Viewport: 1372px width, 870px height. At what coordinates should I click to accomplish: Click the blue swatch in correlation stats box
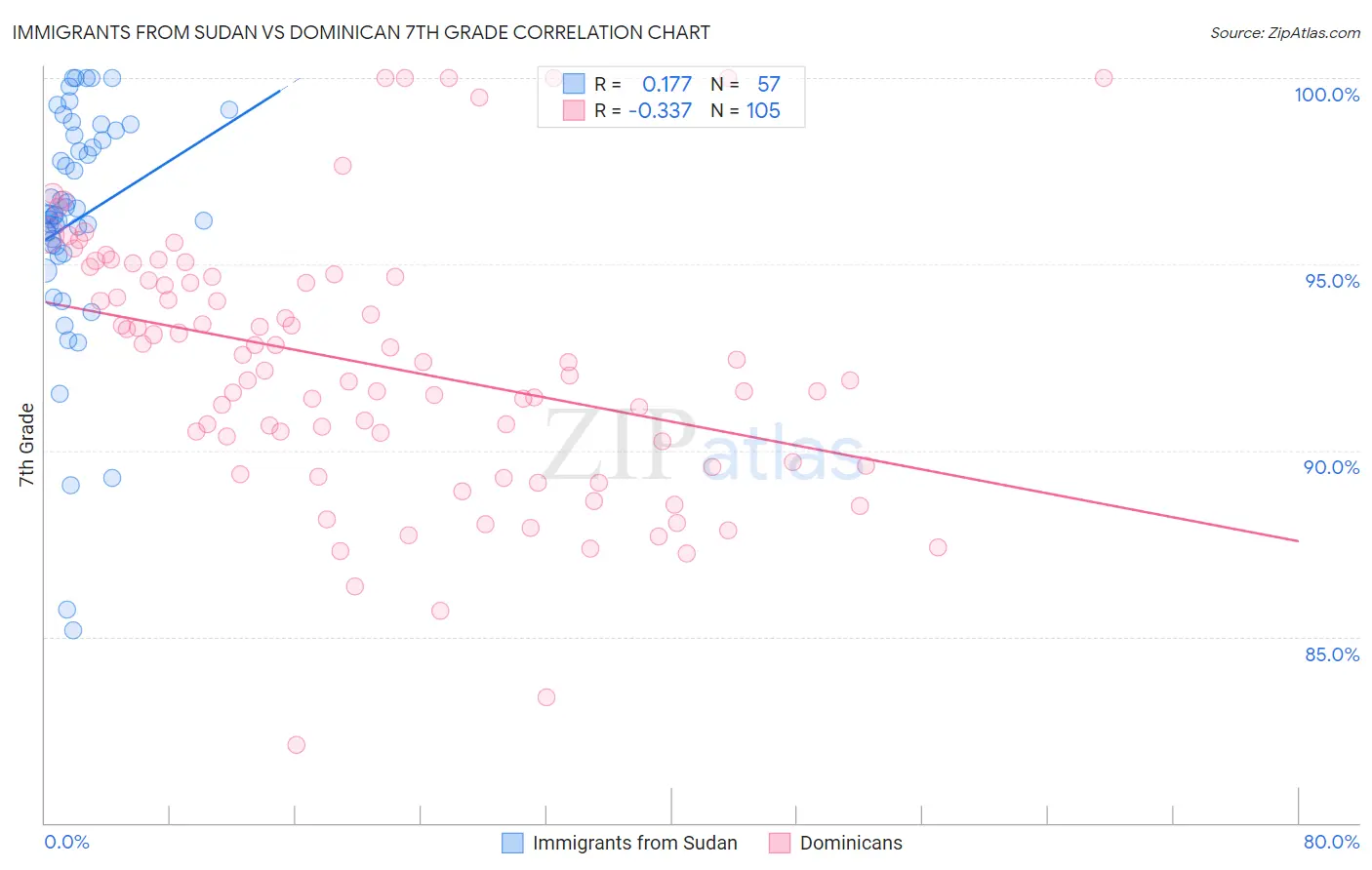[x=574, y=84]
